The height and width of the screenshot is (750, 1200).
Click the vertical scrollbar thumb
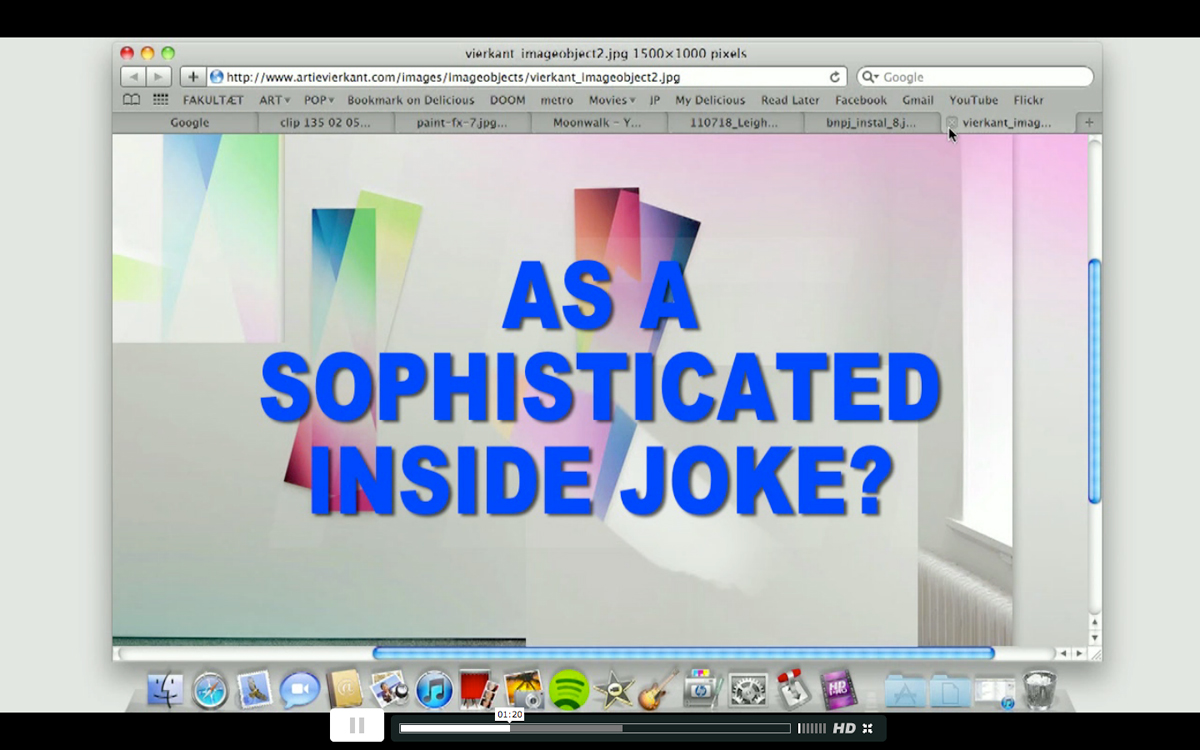pyautogui.click(x=1094, y=381)
